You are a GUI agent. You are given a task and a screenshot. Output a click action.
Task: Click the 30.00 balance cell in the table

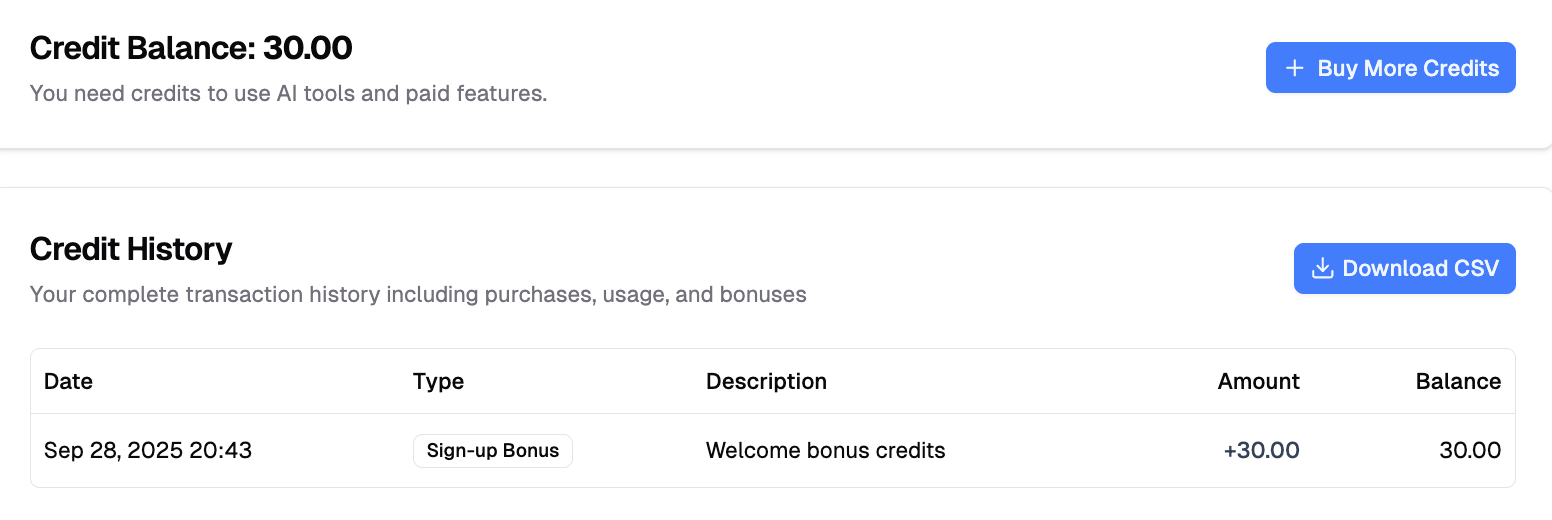pos(1470,451)
